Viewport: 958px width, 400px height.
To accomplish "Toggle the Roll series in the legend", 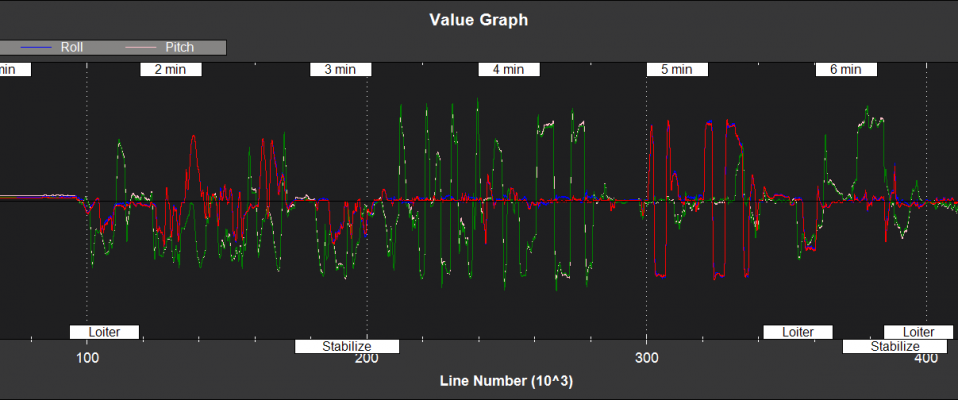I will [72, 47].
